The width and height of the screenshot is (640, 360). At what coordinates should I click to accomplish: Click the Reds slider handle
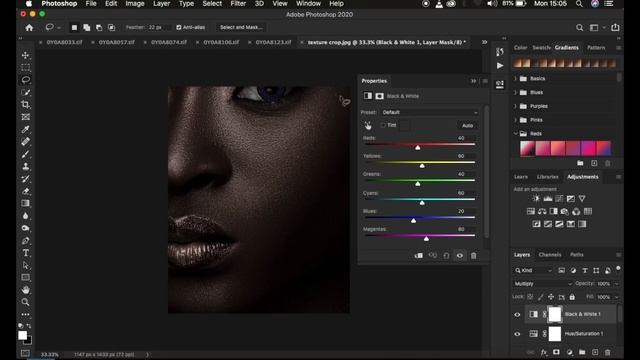(418, 147)
